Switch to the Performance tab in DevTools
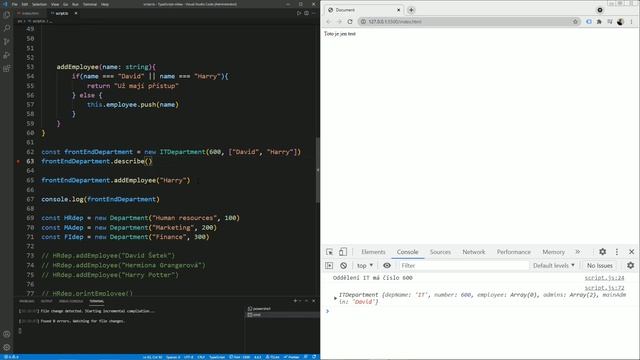 (513, 252)
